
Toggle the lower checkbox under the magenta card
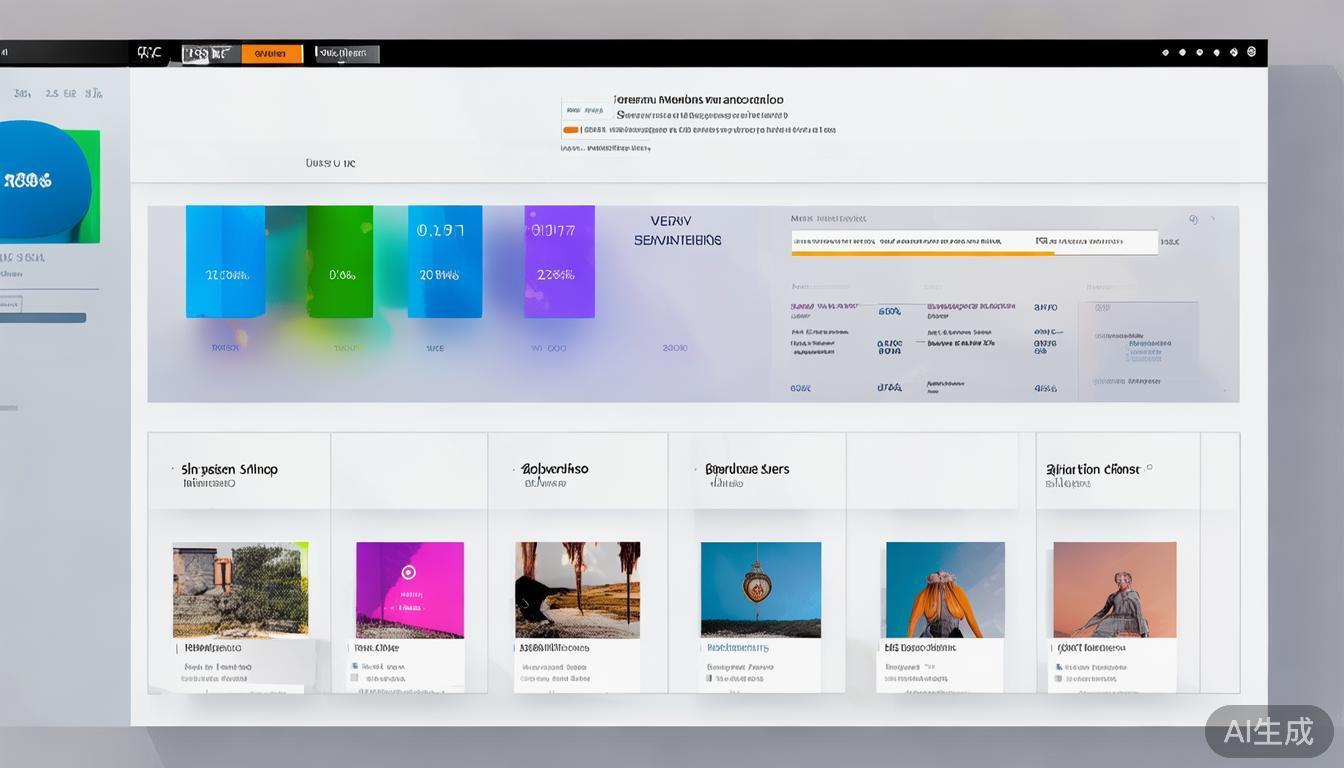point(355,678)
